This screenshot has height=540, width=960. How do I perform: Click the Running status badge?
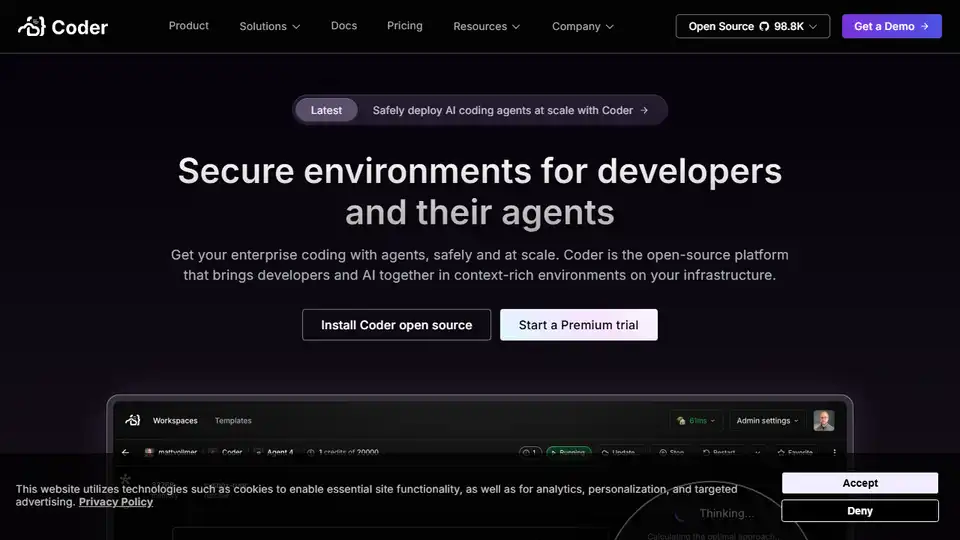pos(569,452)
